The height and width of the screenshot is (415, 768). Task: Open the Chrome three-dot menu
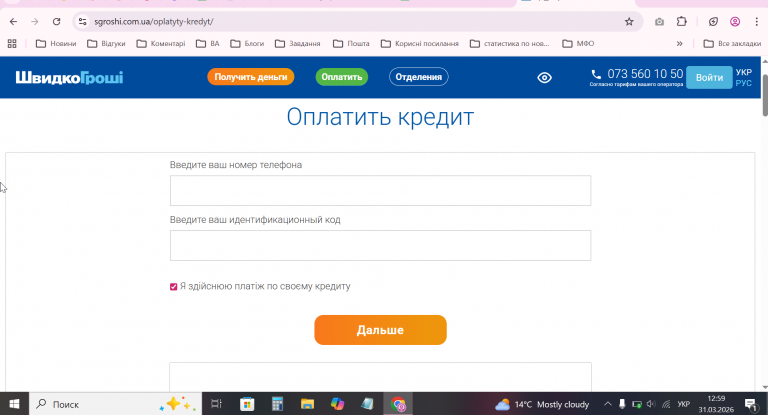[x=756, y=22]
